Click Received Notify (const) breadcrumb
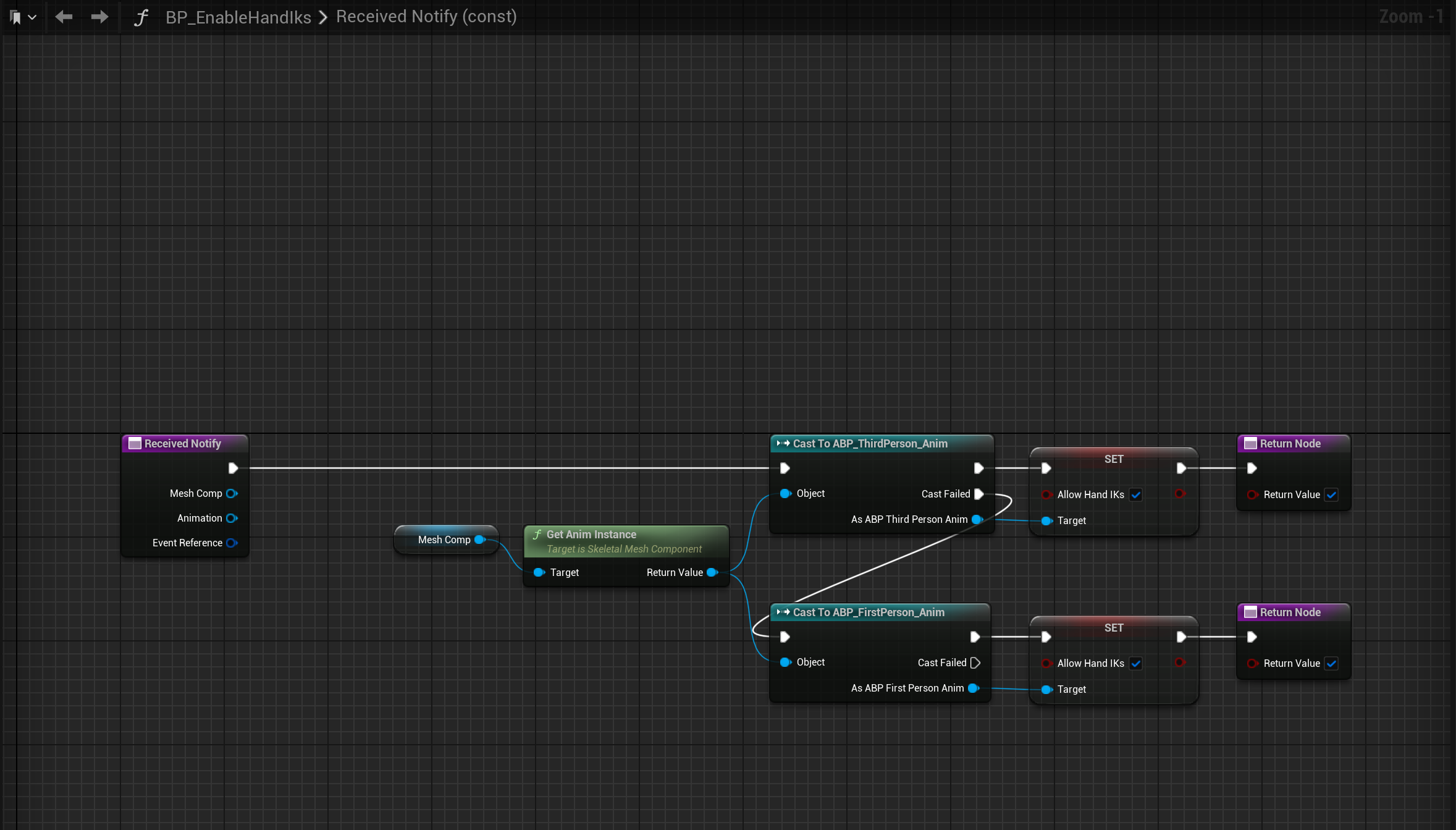 click(x=426, y=17)
